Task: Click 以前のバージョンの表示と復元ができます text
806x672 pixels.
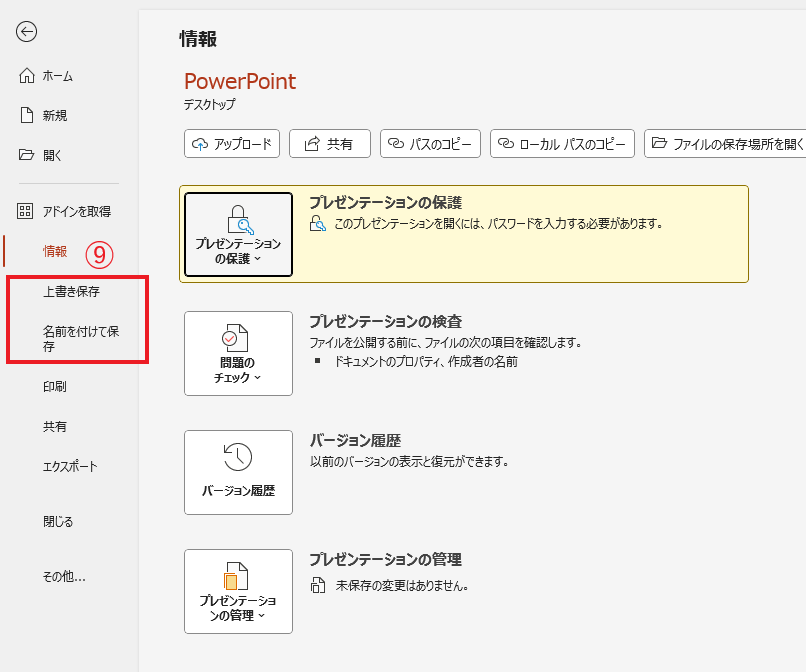Action: click(x=410, y=461)
